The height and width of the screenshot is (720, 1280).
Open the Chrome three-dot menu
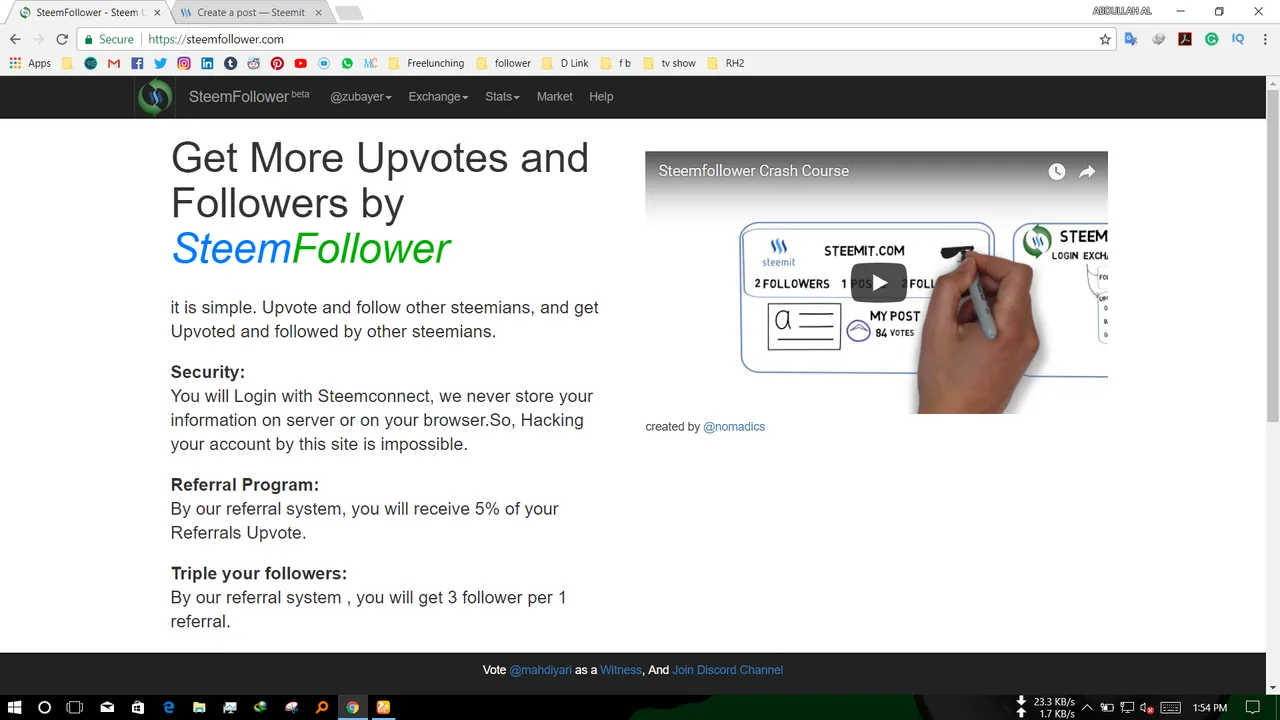pos(1264,39)
